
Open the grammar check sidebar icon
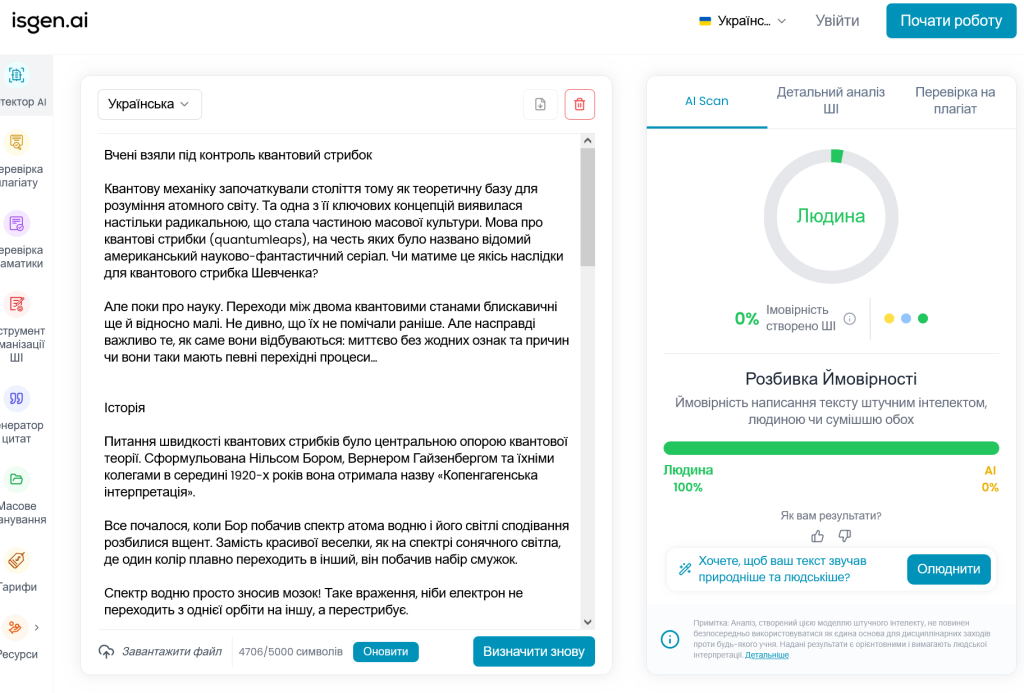coord(16,224)
